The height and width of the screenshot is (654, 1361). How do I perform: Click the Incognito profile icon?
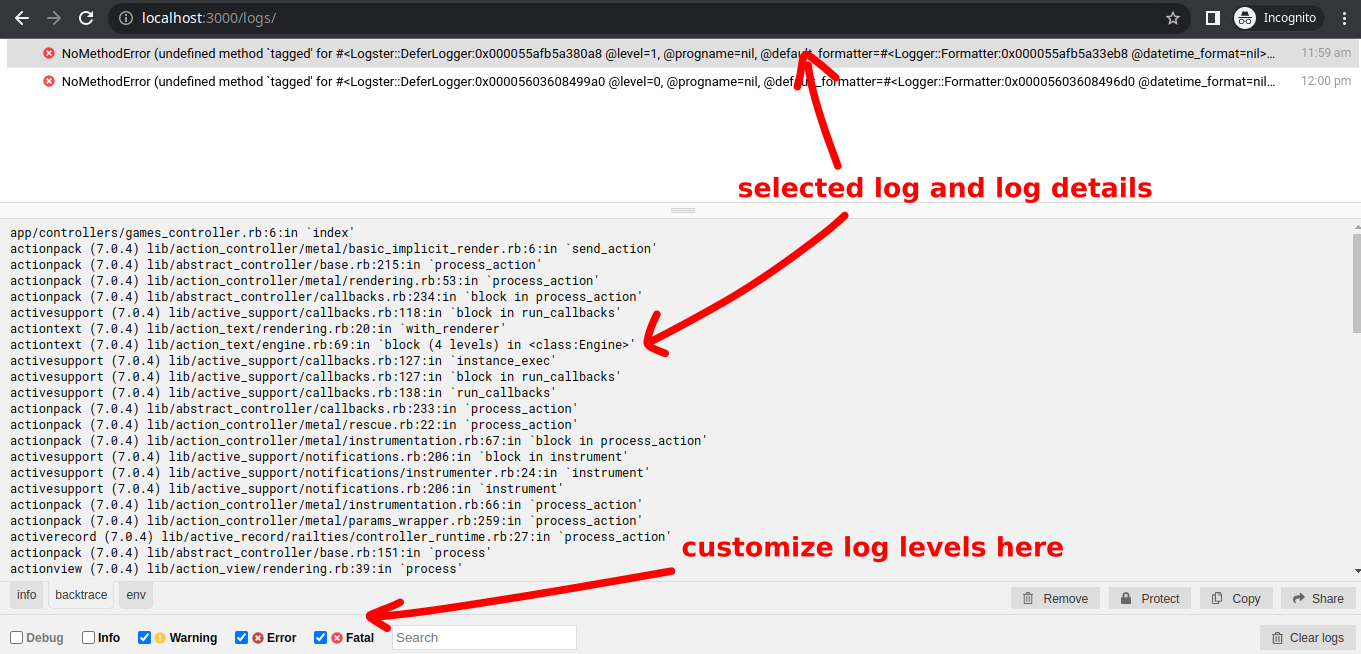[x=1245, y=17]
